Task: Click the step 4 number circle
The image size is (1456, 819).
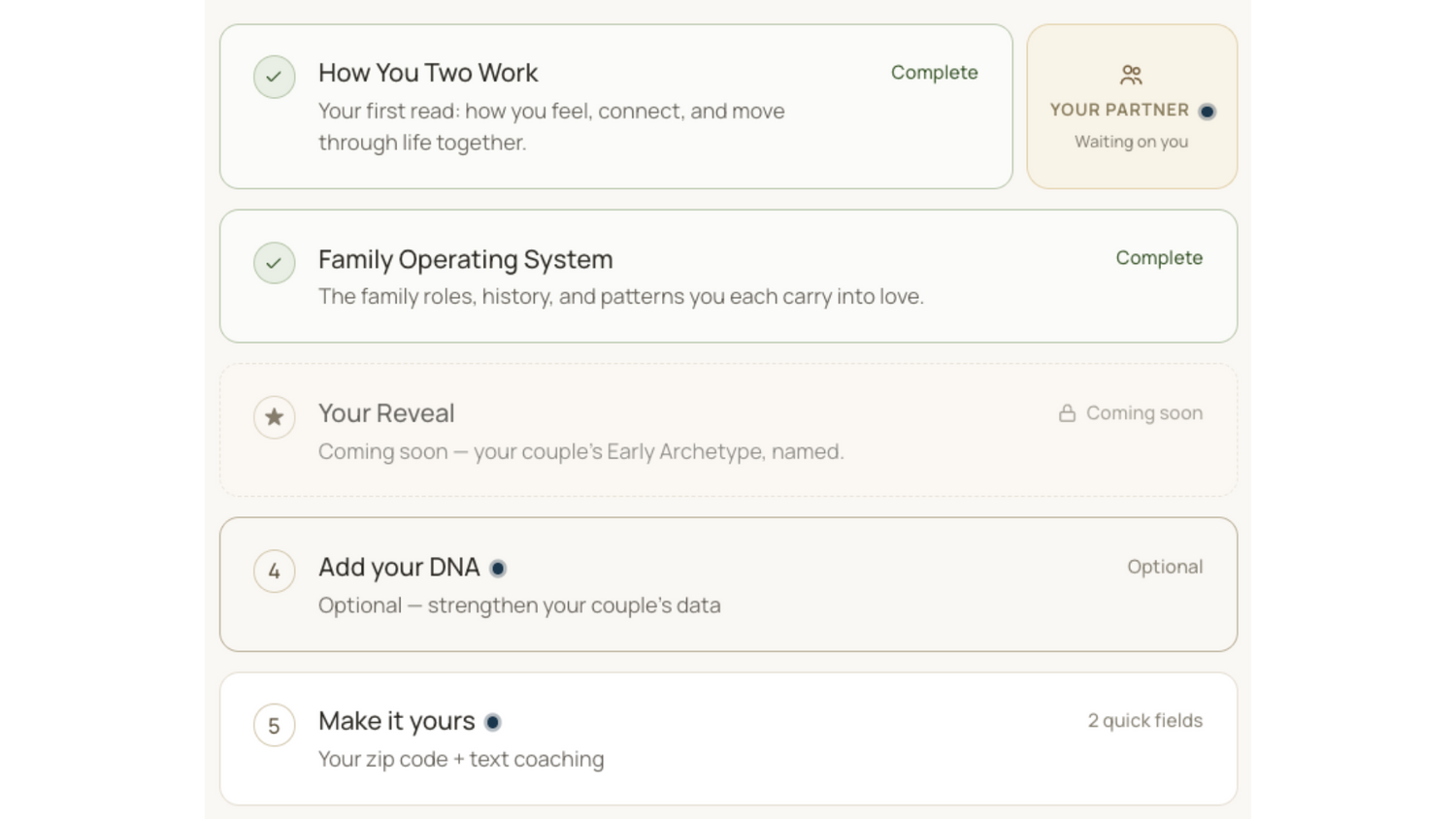Action: point(275,572)
